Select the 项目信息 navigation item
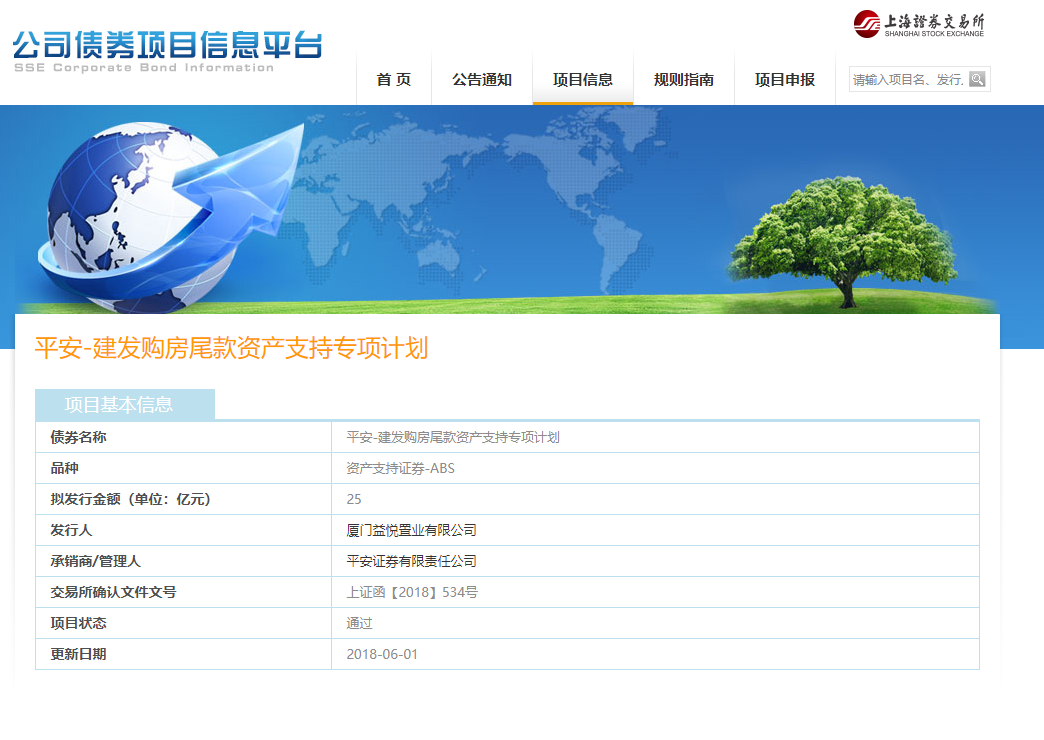The image size is (1044, 740). pos(583,80)
